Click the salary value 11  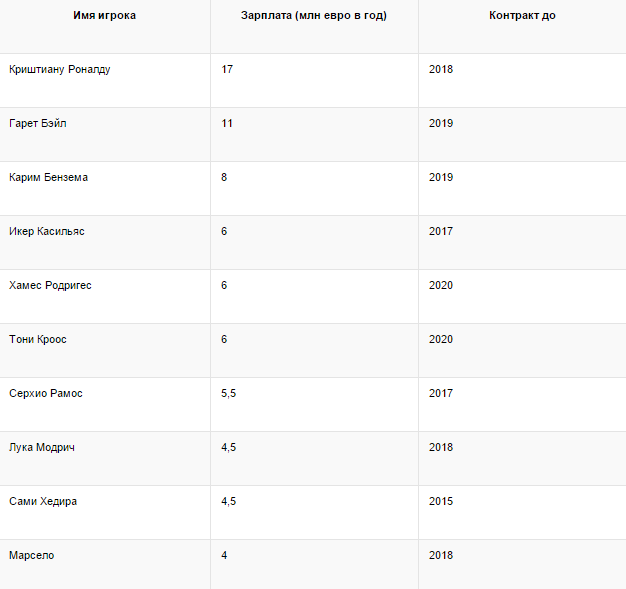227,124
